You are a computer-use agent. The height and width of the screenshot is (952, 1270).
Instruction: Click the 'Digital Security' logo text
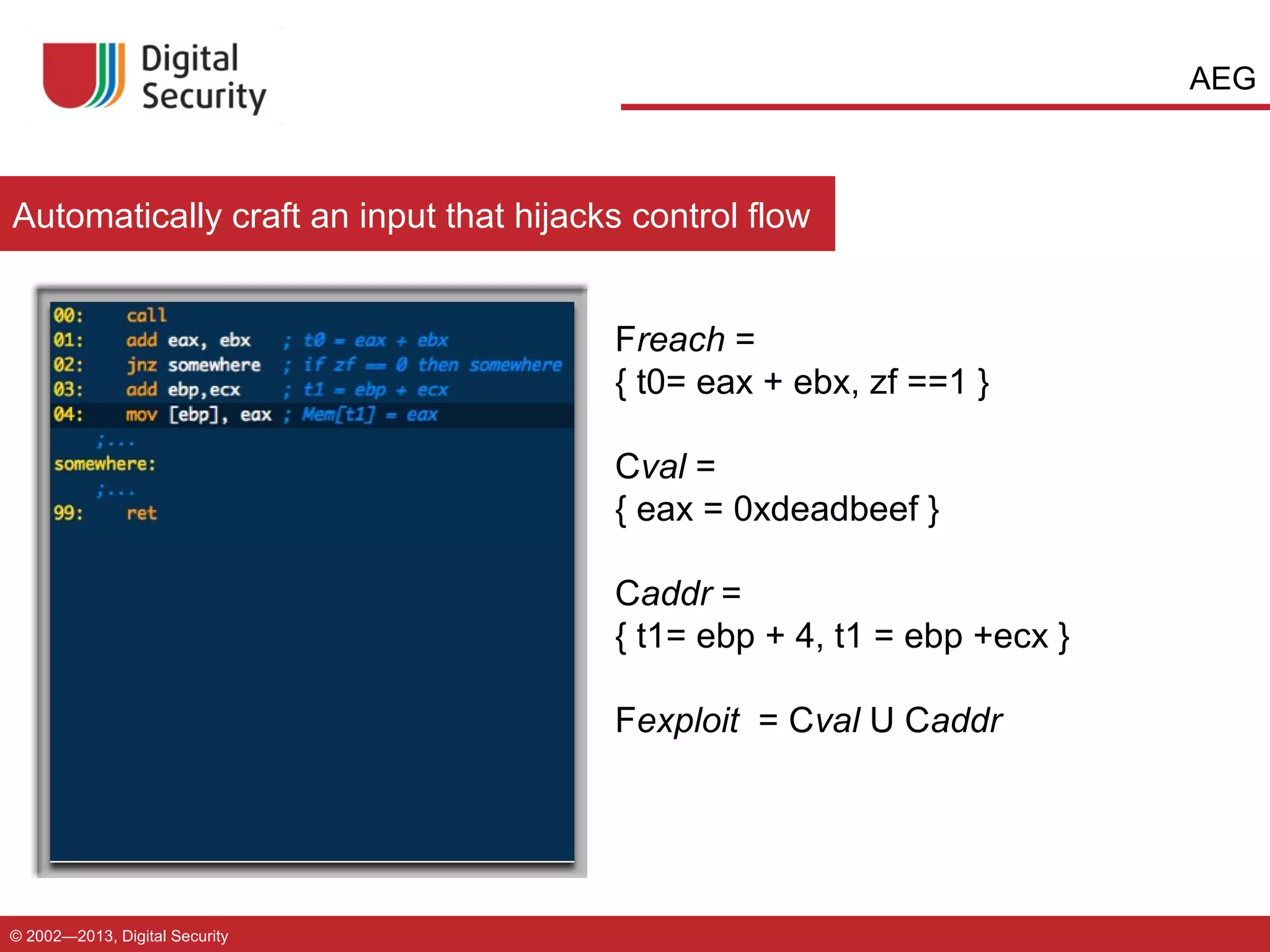click(x=203, y=77)
